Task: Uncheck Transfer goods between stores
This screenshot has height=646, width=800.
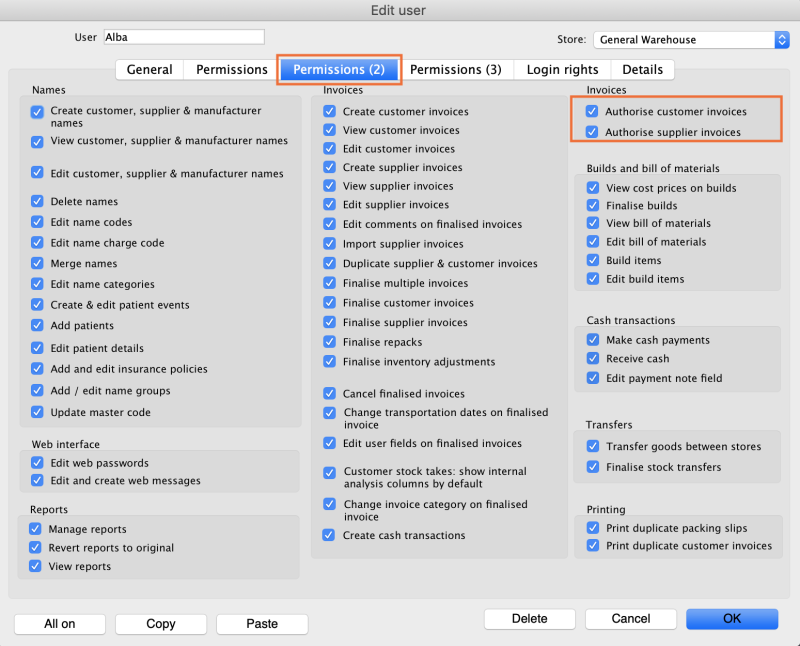Action: 592,447
